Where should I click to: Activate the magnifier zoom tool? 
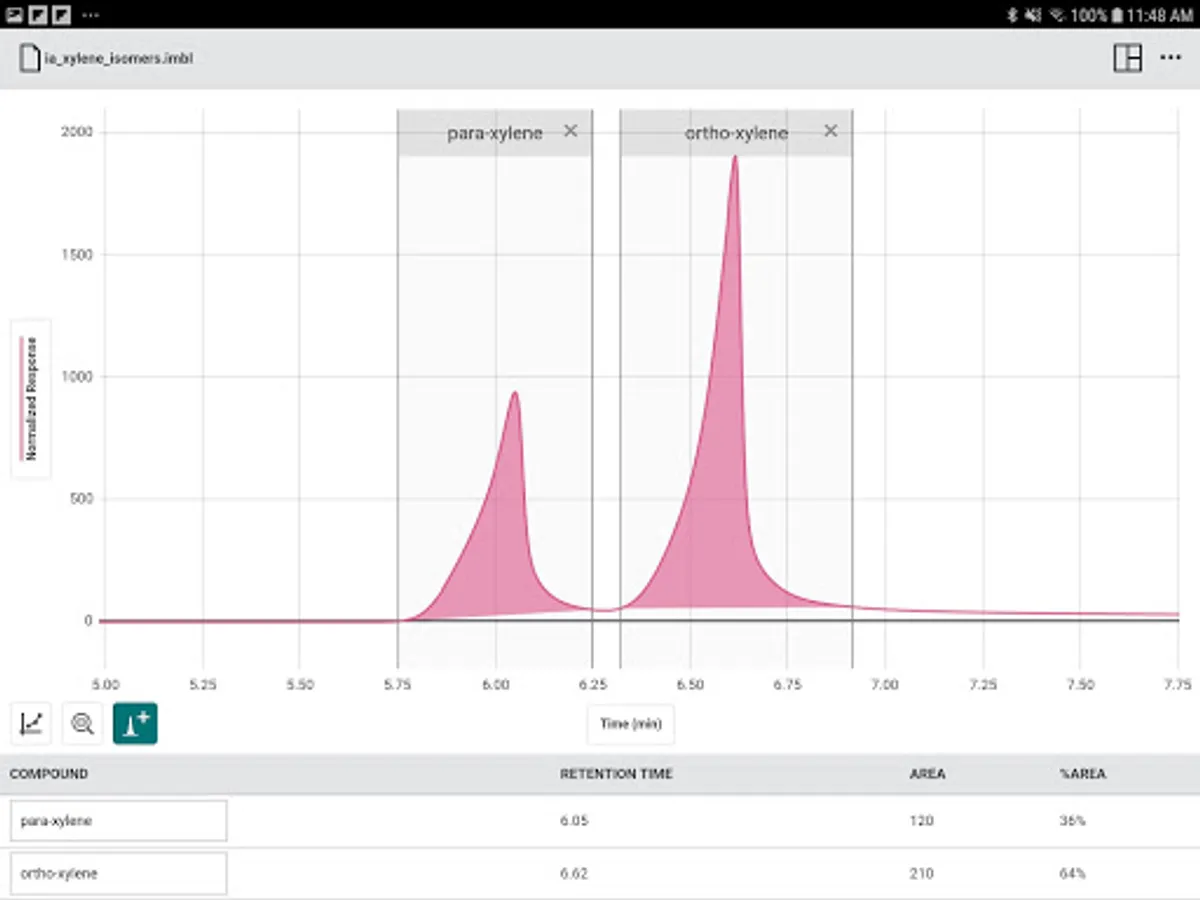click(x=83, y=723)
